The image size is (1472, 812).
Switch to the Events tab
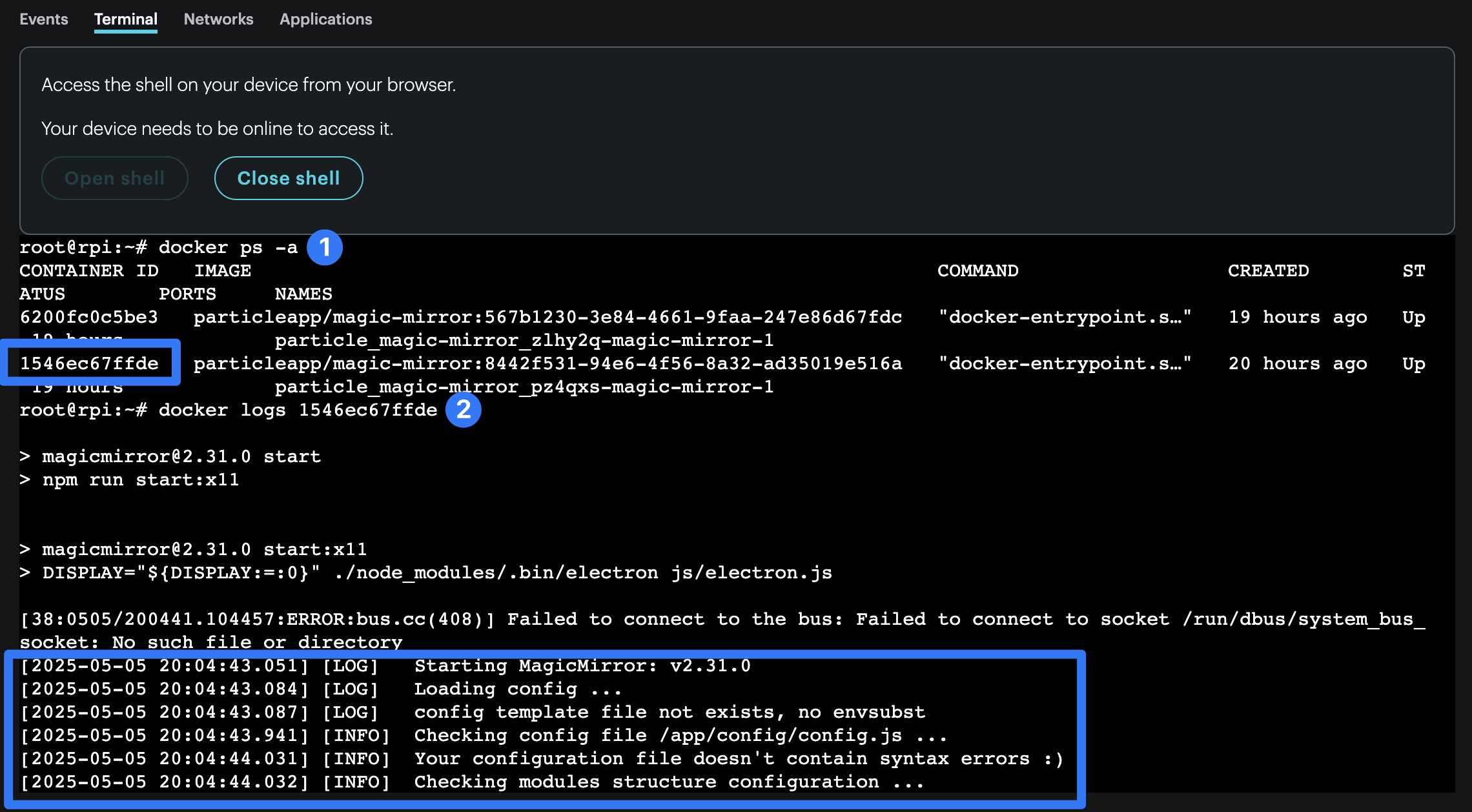(43, 19)
